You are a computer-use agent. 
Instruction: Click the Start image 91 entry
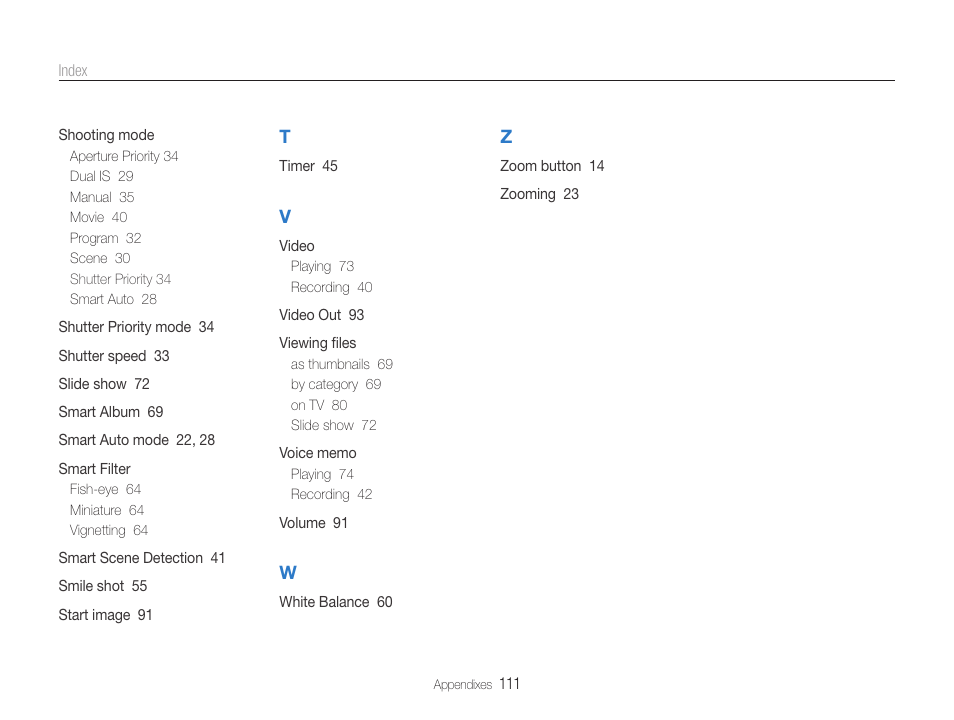105,615
